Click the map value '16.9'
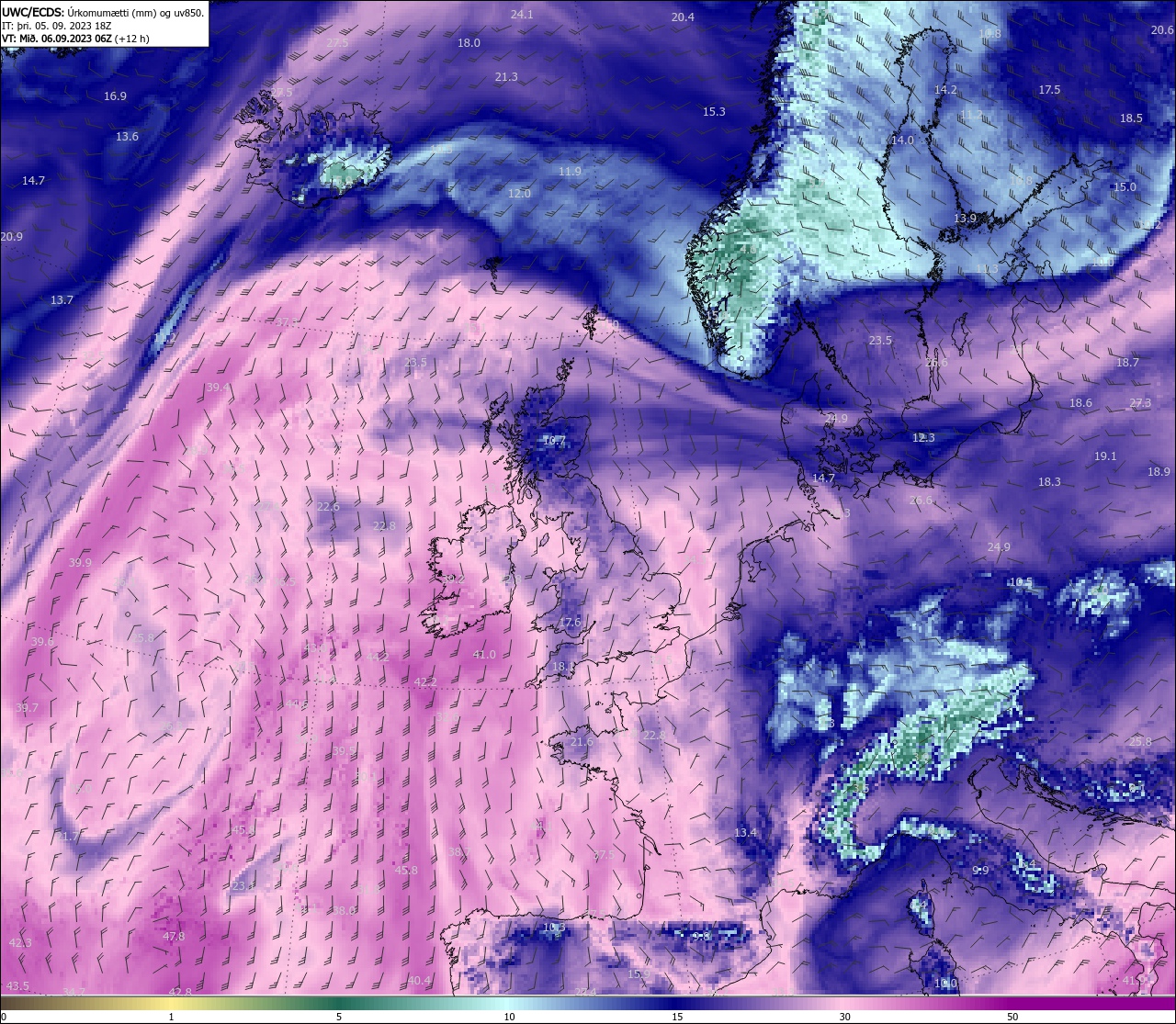1176x1024 pixels. (115, 96)
